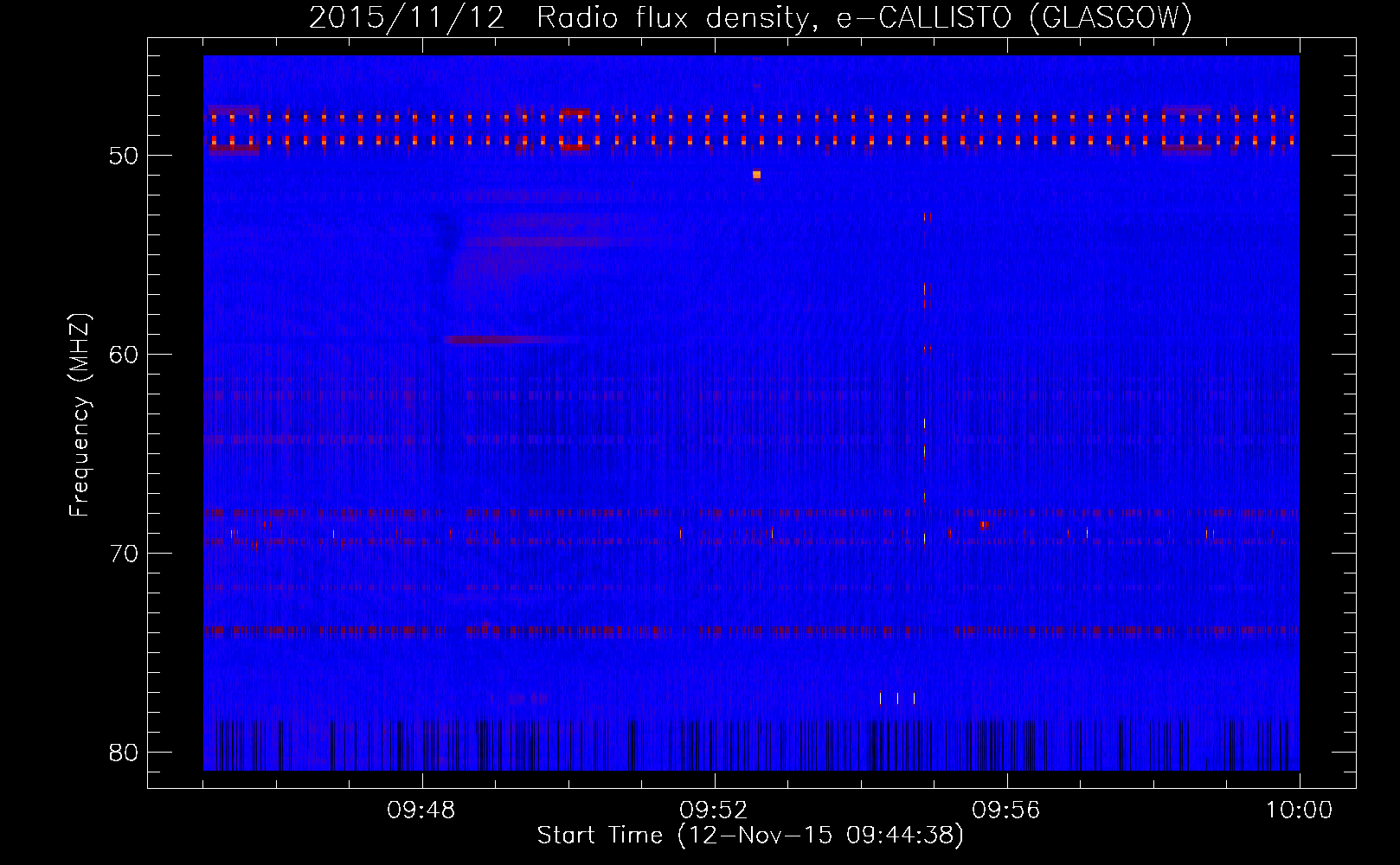Click the 70 frequency tick label

point(125,554)
